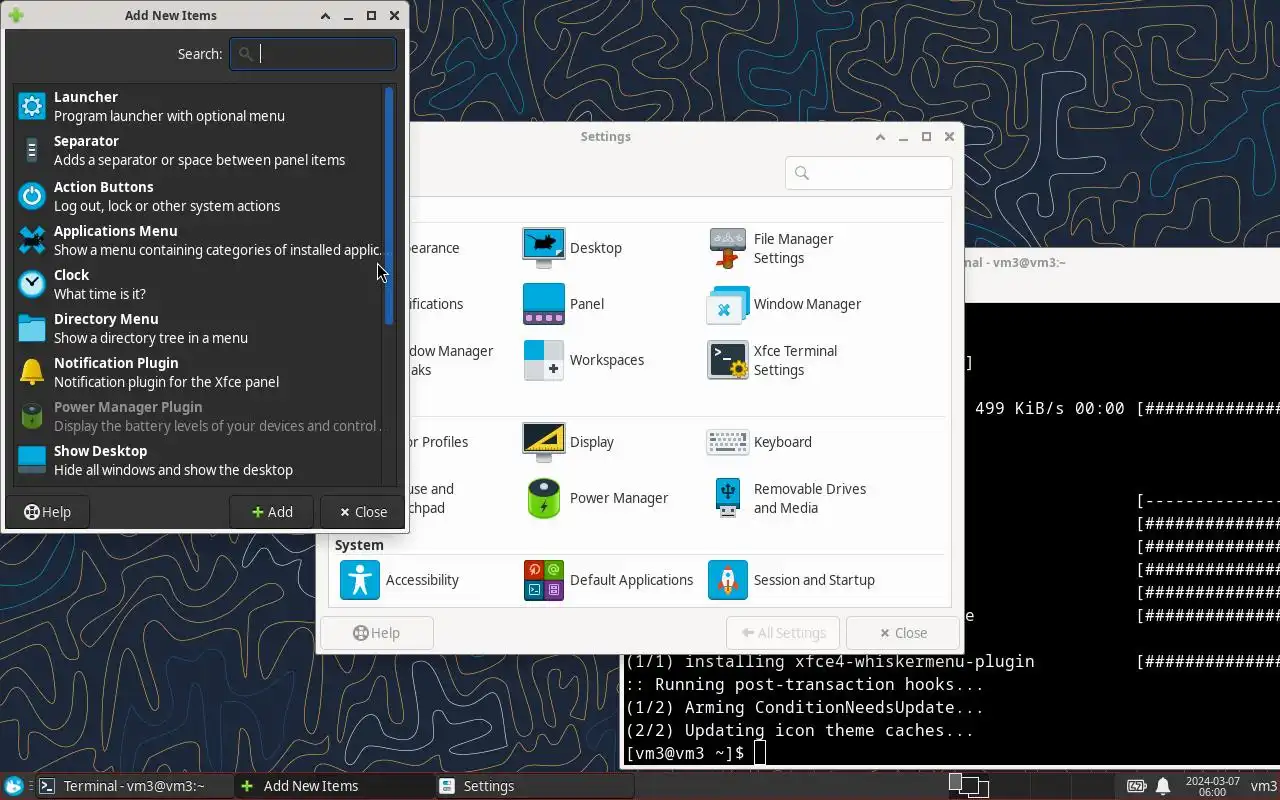Screen dimensions: 1280x800
Task: Choose the Action Buttons power icon
Action: [32, 196]
